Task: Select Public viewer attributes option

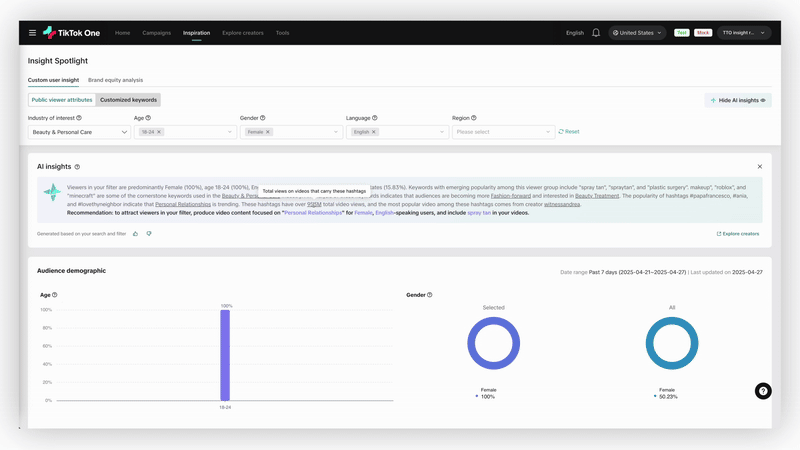Action: [62, 100]
